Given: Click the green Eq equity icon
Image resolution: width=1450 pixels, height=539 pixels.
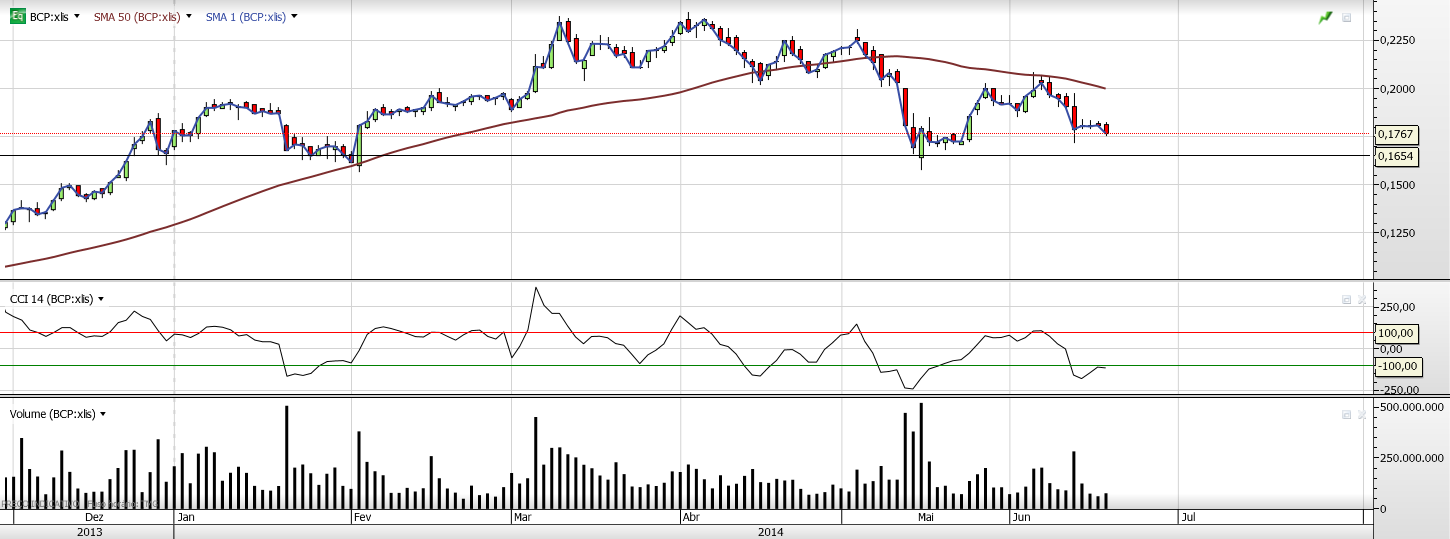Looking at the screenshot, I should pyautogui.click(x=17, y=17).
